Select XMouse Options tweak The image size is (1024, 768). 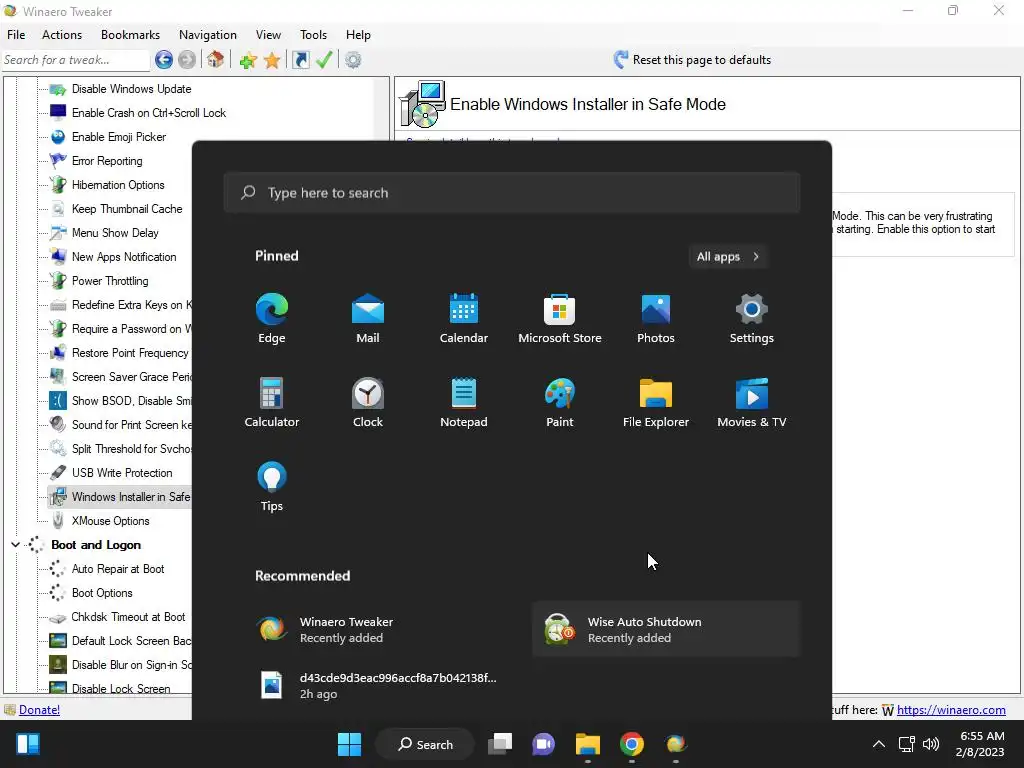pyautogui.click(x=110, y=521)
